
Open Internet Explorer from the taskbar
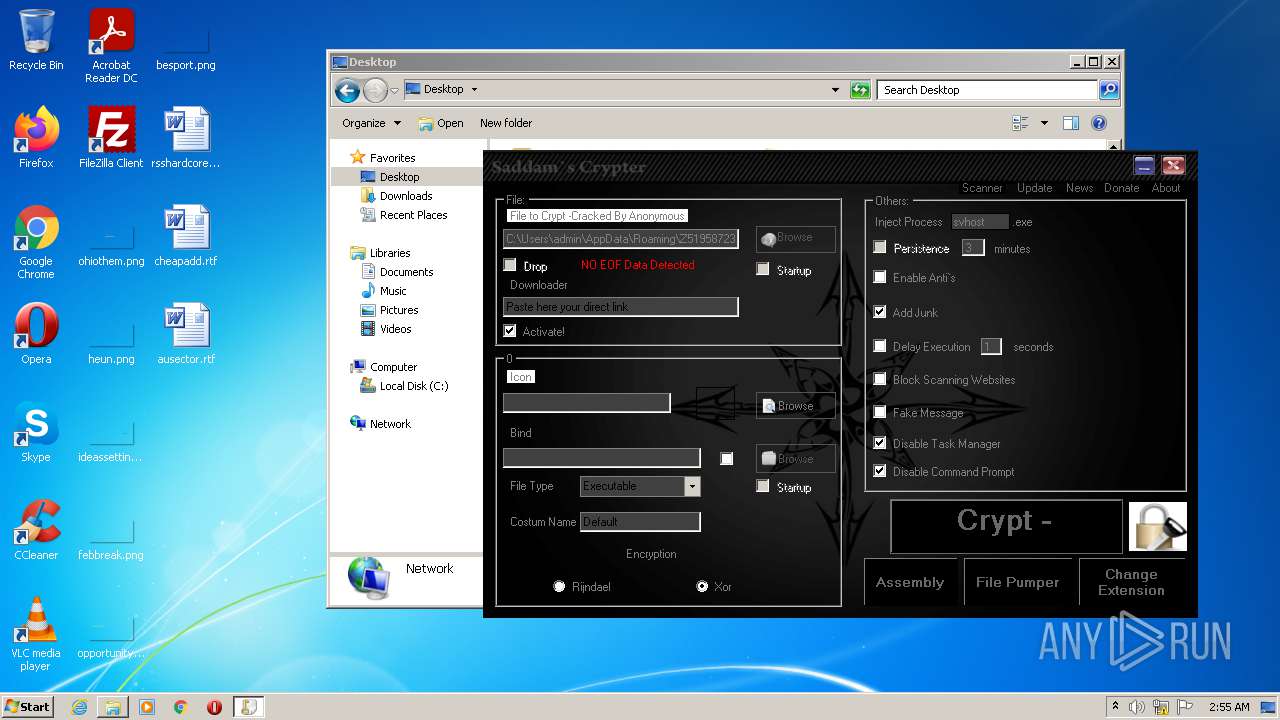[x=79, y=707]
